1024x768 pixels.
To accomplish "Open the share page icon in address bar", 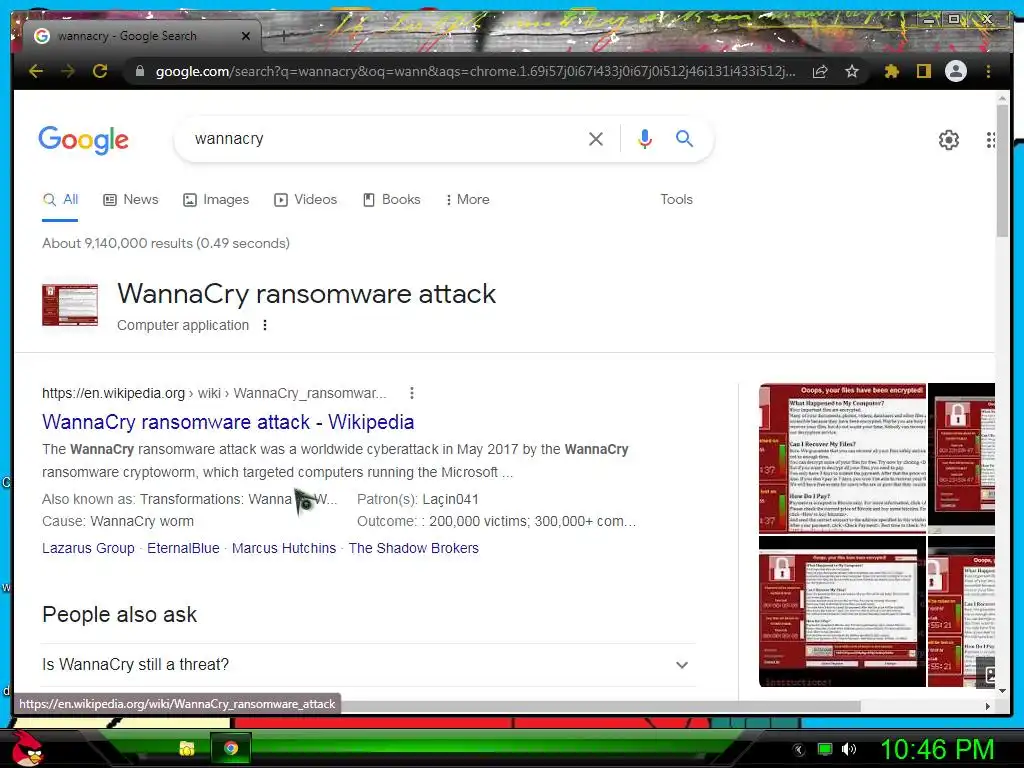I will pos(820,71).
